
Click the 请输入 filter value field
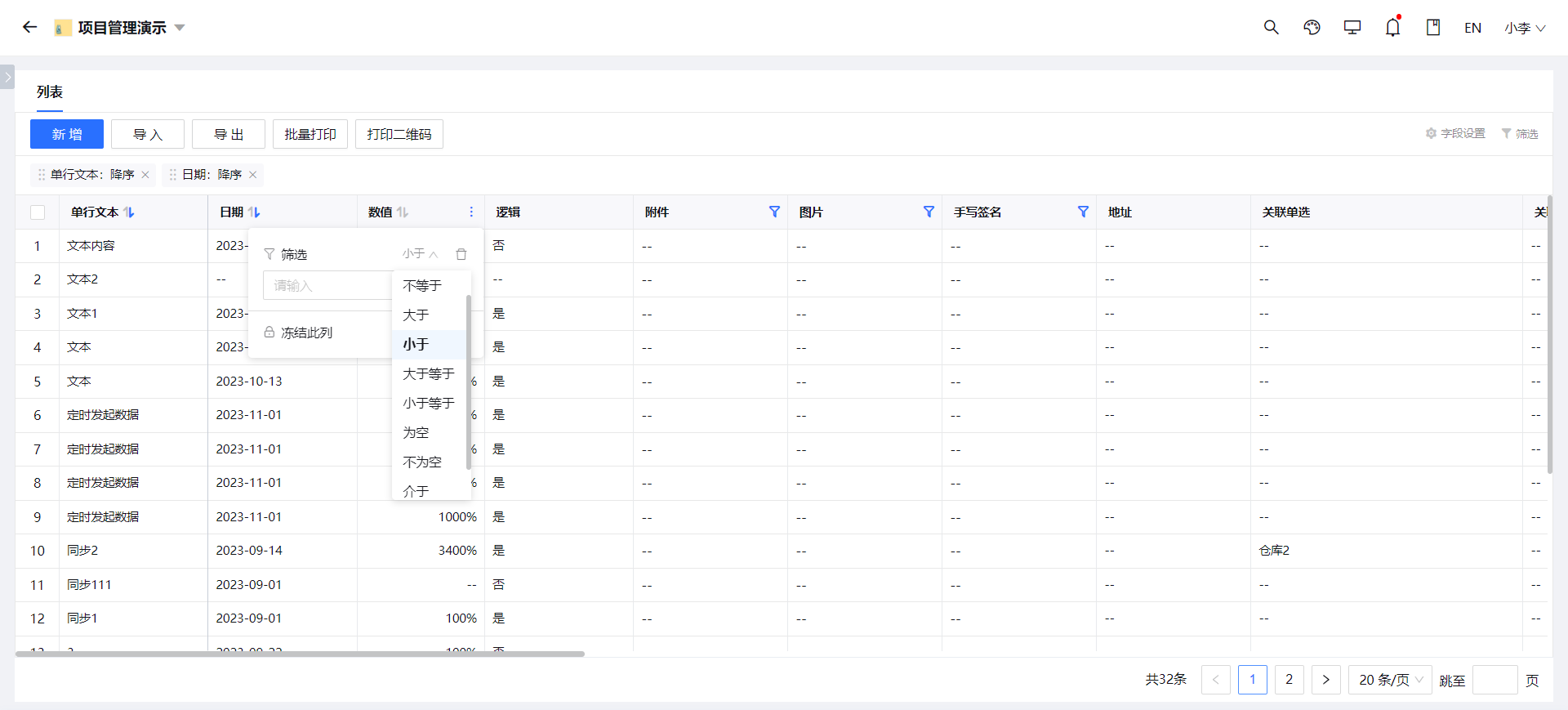[x=327, y=285]
